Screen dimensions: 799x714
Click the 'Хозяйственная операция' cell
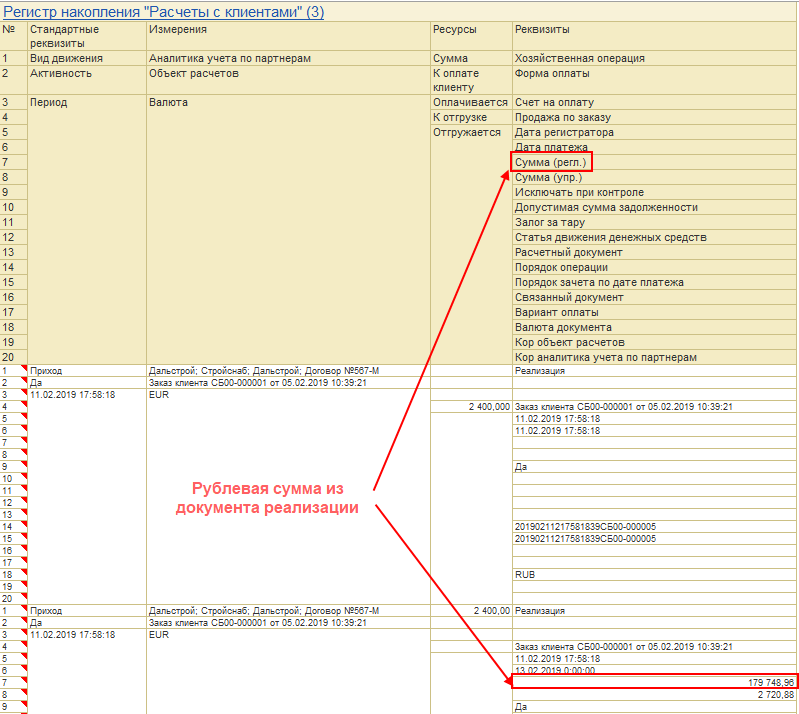tap(654, 58)
